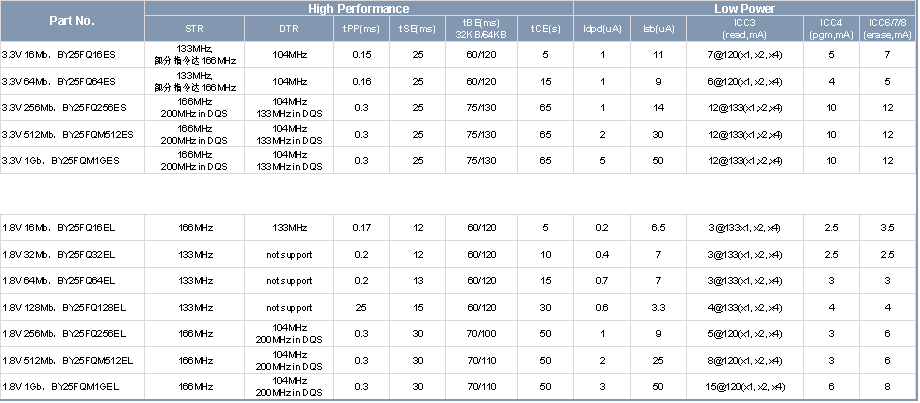
Task: Select part "1.8V 64Mb. BY25FQ64EL"
Action: (x=59, y=281)
